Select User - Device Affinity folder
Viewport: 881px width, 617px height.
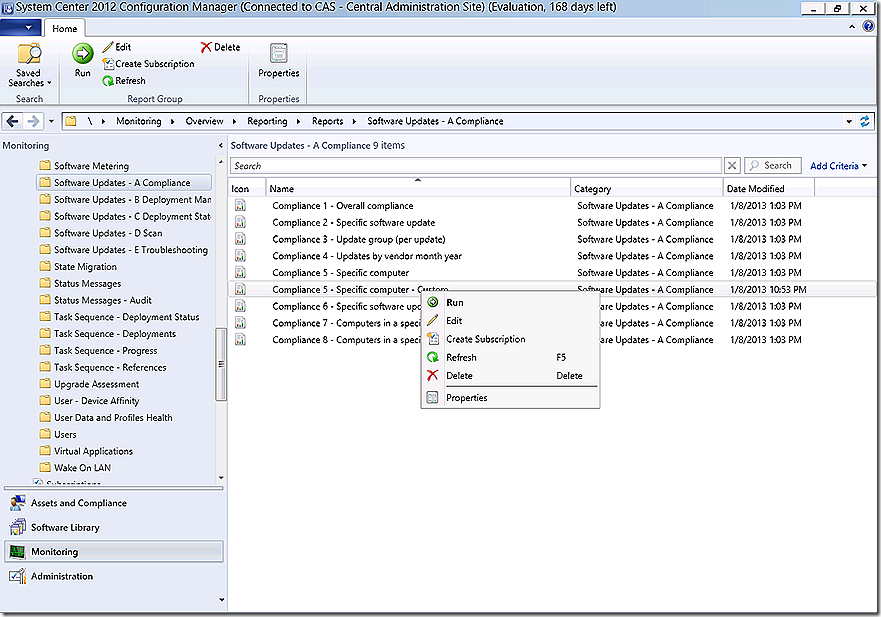[x=89, y=401]
